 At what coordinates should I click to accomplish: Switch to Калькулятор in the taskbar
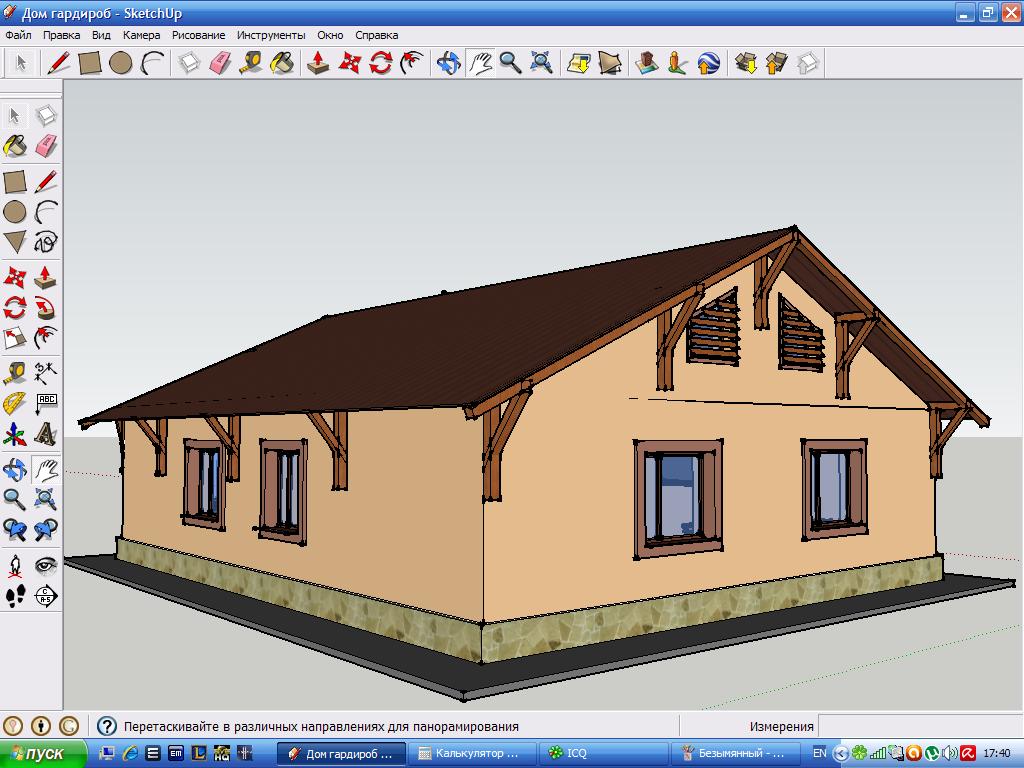point(472,753)
